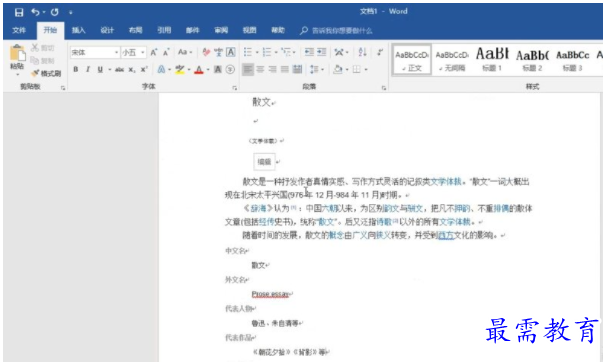
Task: Click the Undo arrow icon
Action: point(36,12)
